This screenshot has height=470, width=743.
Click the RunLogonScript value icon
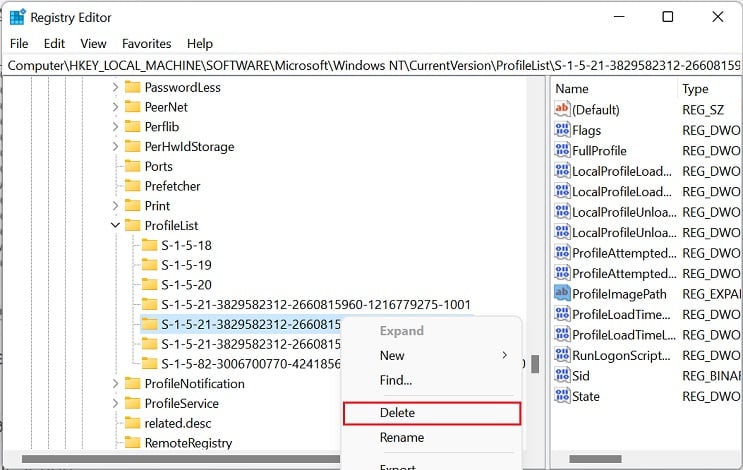click(x=562, y=355)
